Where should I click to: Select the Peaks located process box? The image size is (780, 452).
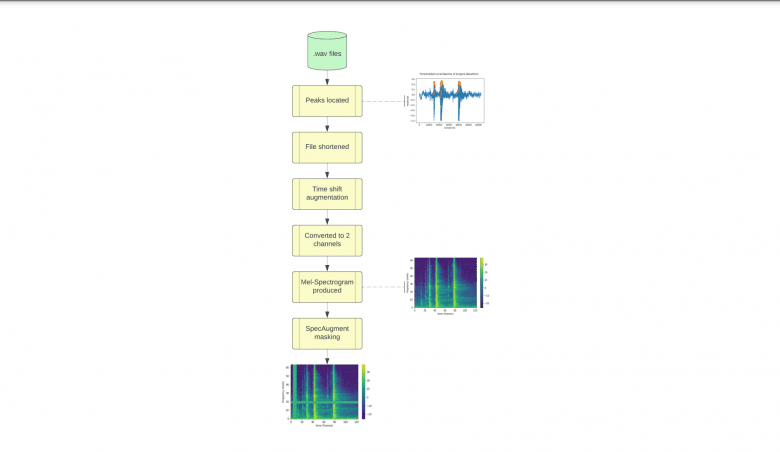[x=327, y=101]
